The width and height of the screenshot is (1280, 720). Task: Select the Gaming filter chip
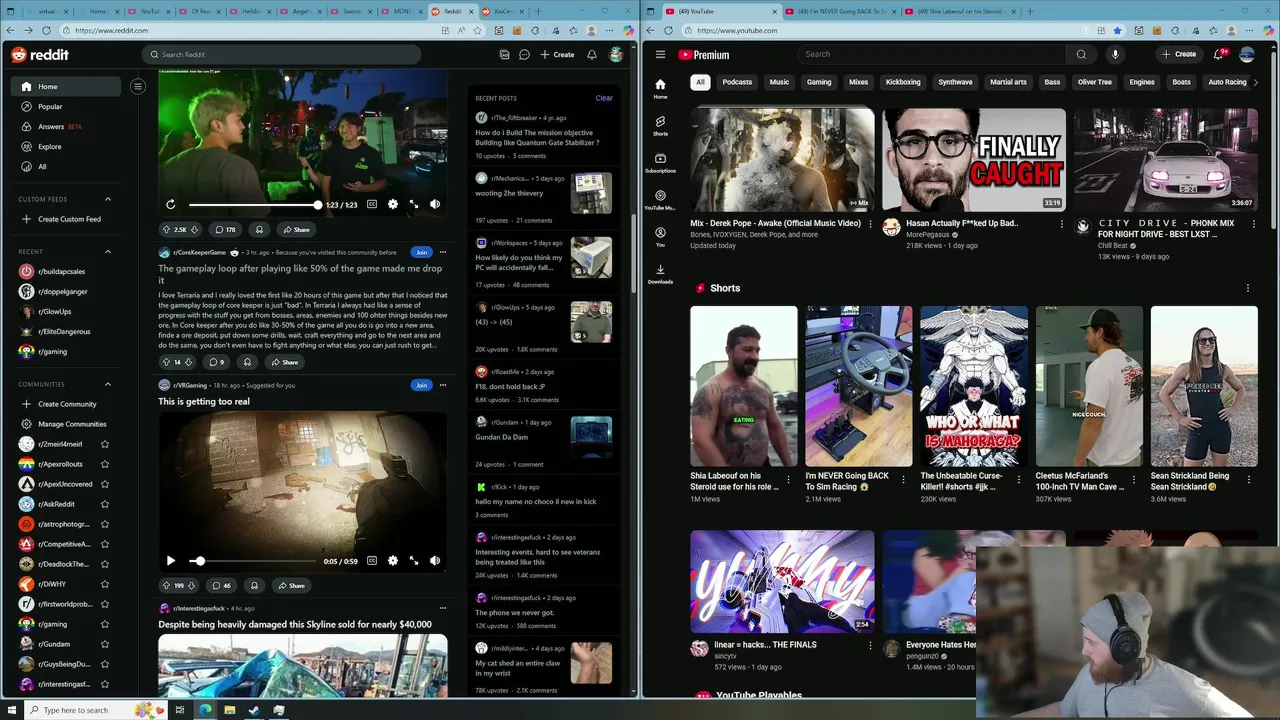click(x=819, y=82)
